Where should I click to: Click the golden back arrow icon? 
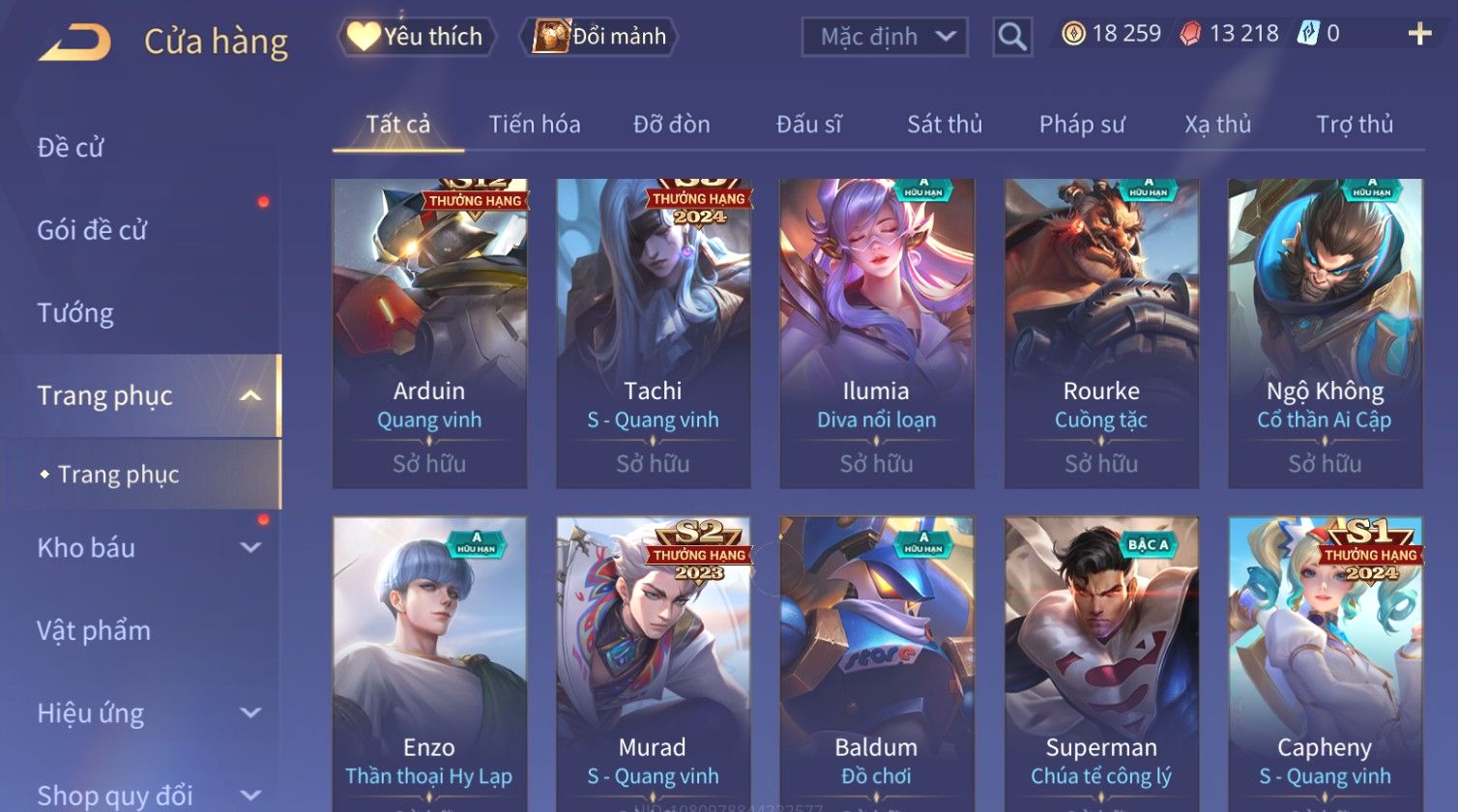pos(74,43)
